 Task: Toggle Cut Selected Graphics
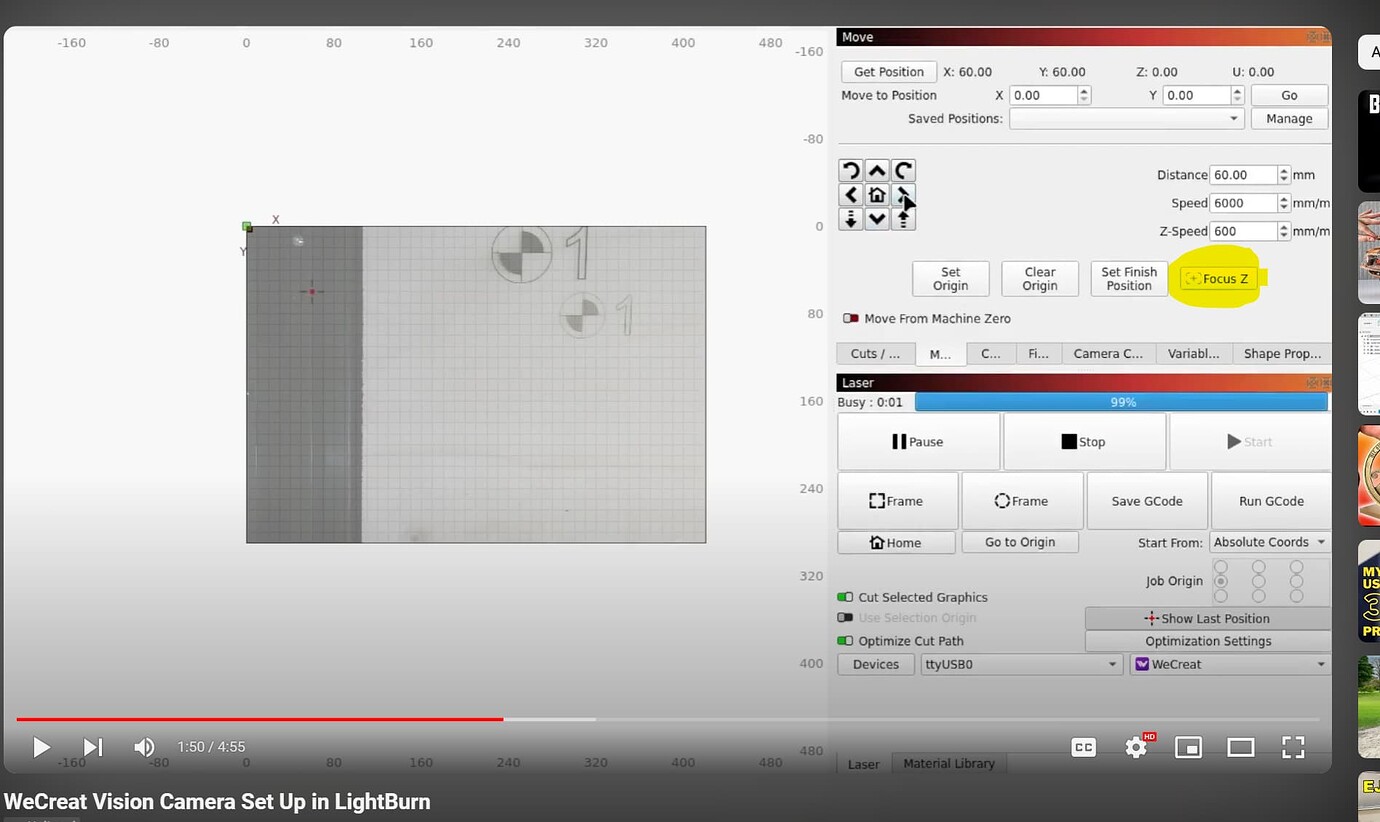(845, 597)
